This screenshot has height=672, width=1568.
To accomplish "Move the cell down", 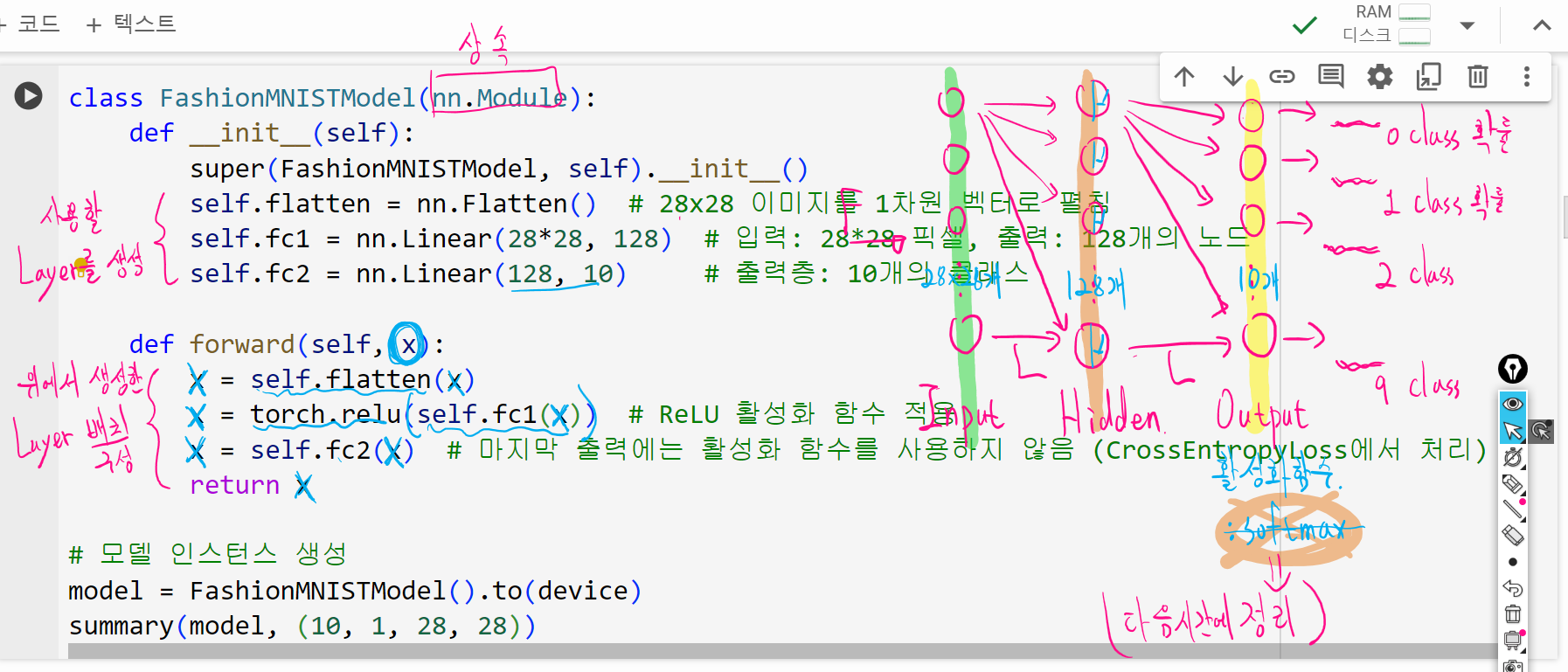I will click(1232, 77).
